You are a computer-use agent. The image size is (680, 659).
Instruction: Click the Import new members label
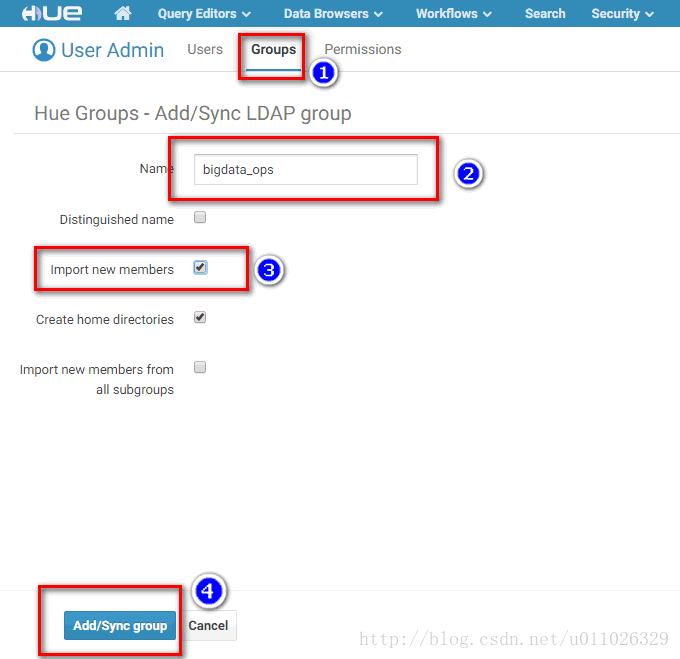click(x=112, y=270)
